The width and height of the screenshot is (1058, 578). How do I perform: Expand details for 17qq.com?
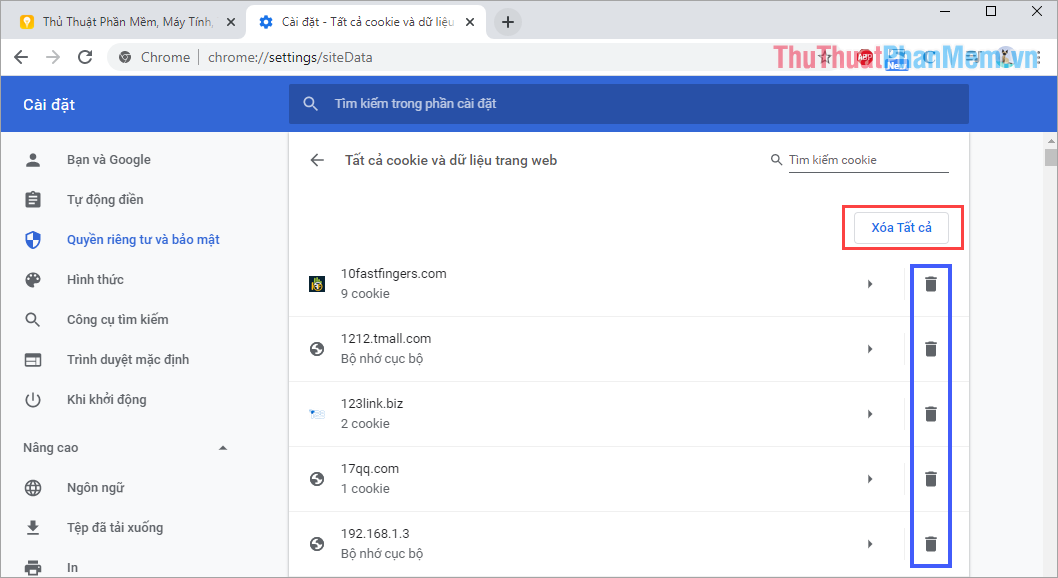click(869, 478)
